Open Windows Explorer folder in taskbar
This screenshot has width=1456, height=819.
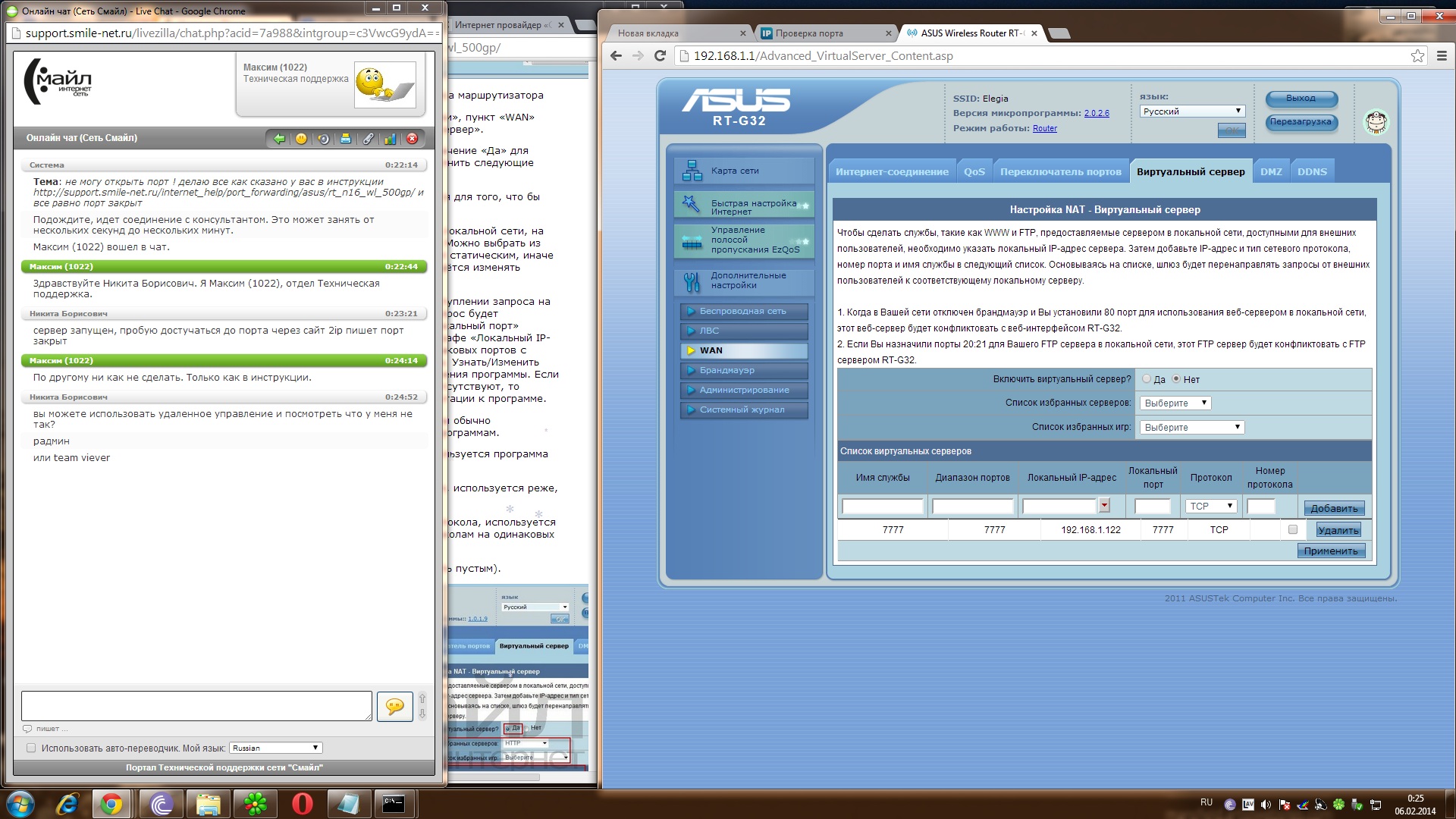click(209, 804)
